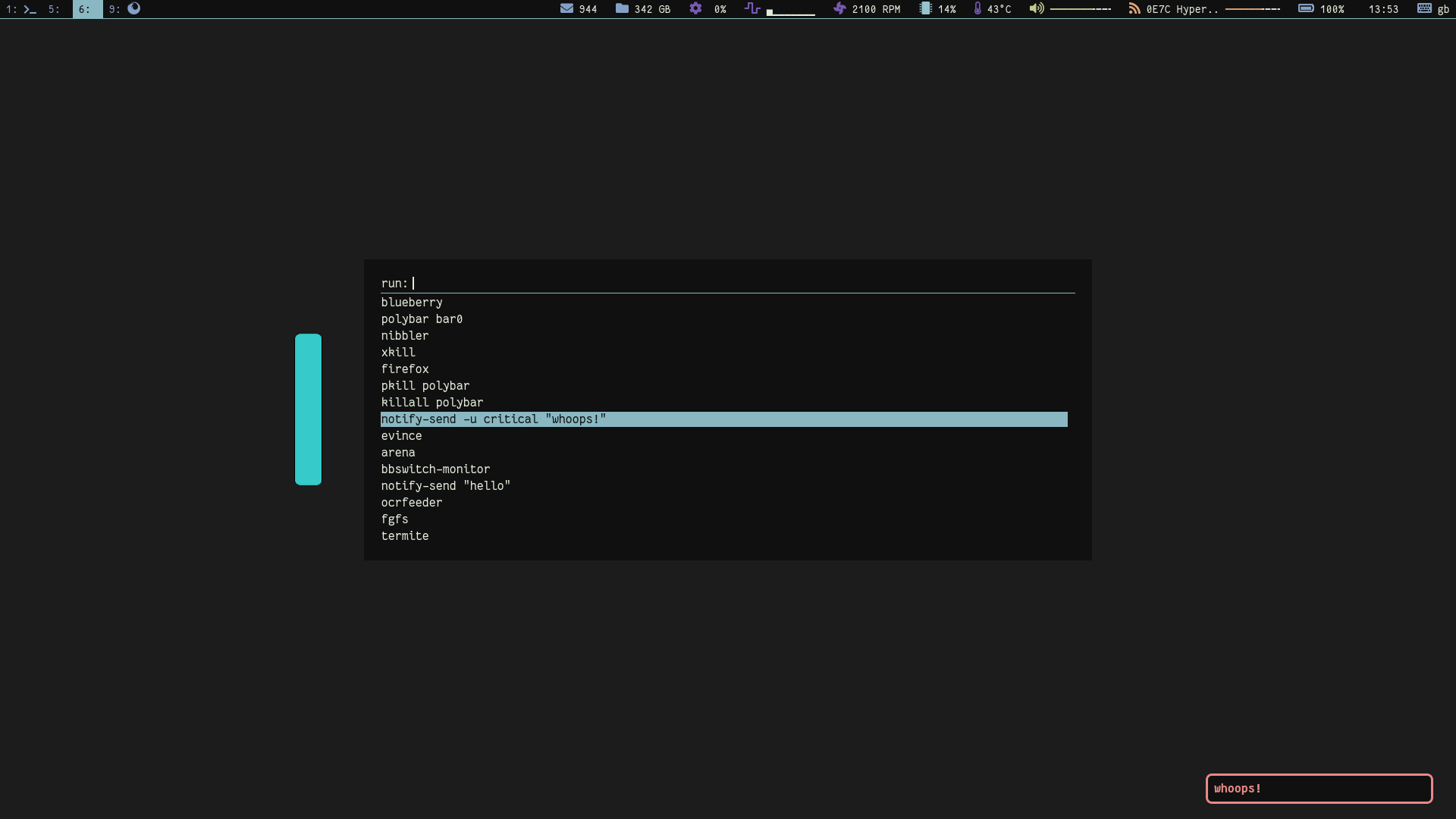Click the battery icon showing 100%

pos(1306,8)
